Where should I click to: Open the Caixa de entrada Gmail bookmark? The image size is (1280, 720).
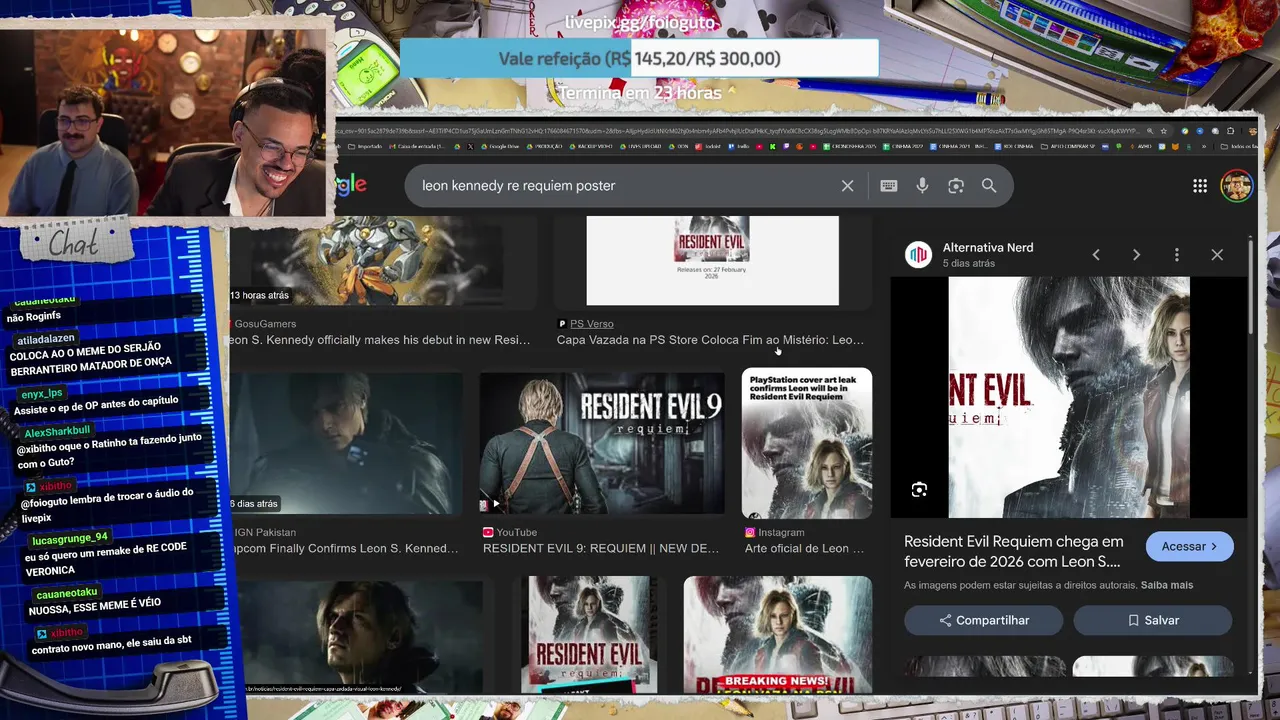tap(418, 146)
